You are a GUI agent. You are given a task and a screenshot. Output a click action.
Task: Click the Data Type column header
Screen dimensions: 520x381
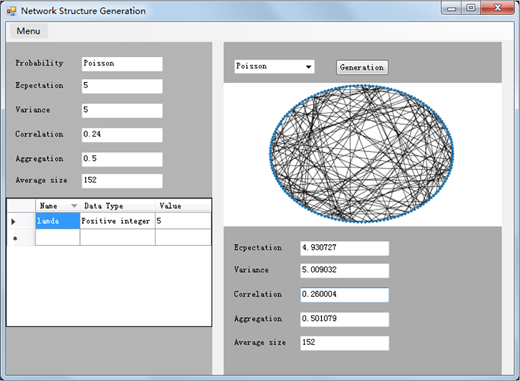click(117, 206)
